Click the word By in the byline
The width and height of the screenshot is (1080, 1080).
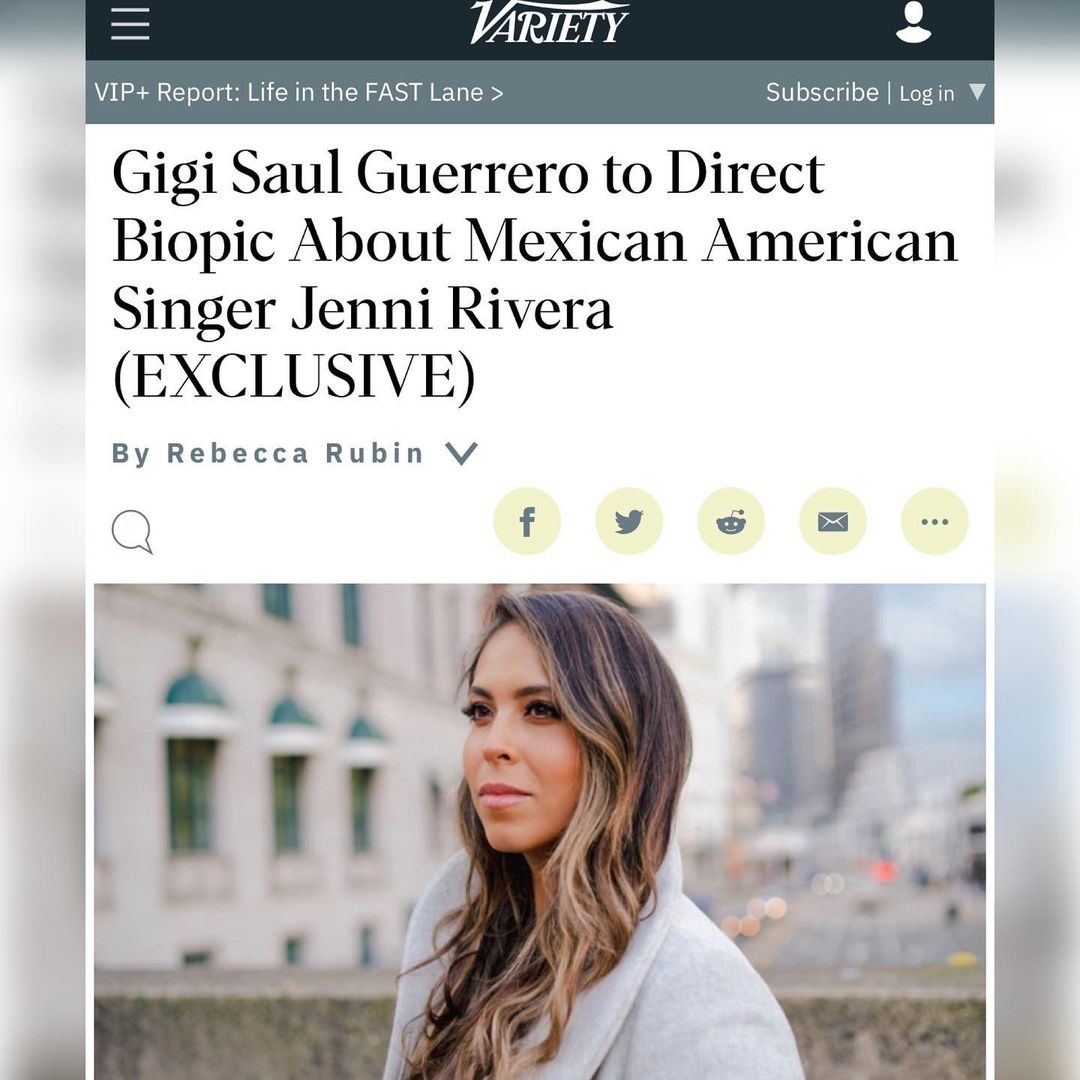click(132, 454)
